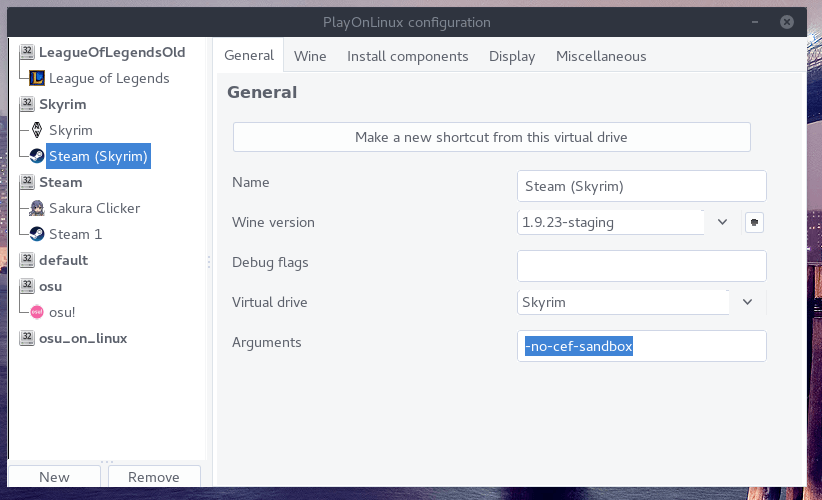Go to the Display tab
This screenshot has height=500, width=822.
[512, 56]
